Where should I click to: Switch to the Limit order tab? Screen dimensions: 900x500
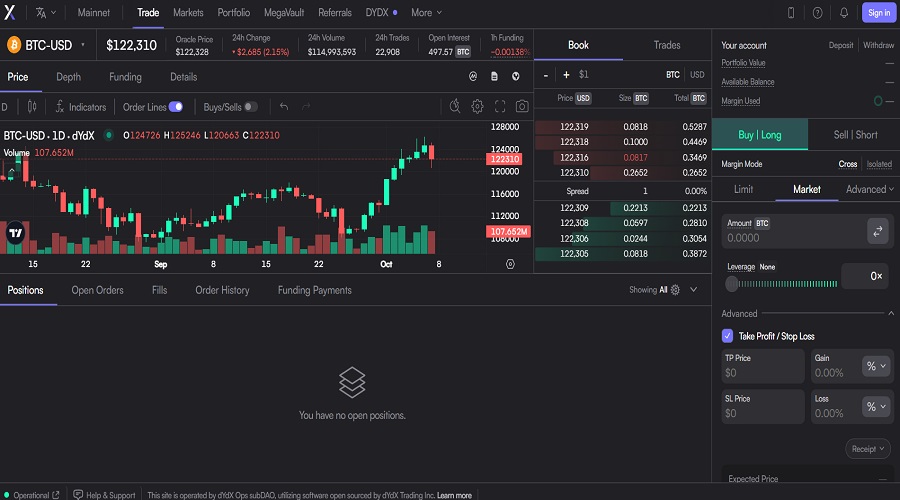(743, 189)
